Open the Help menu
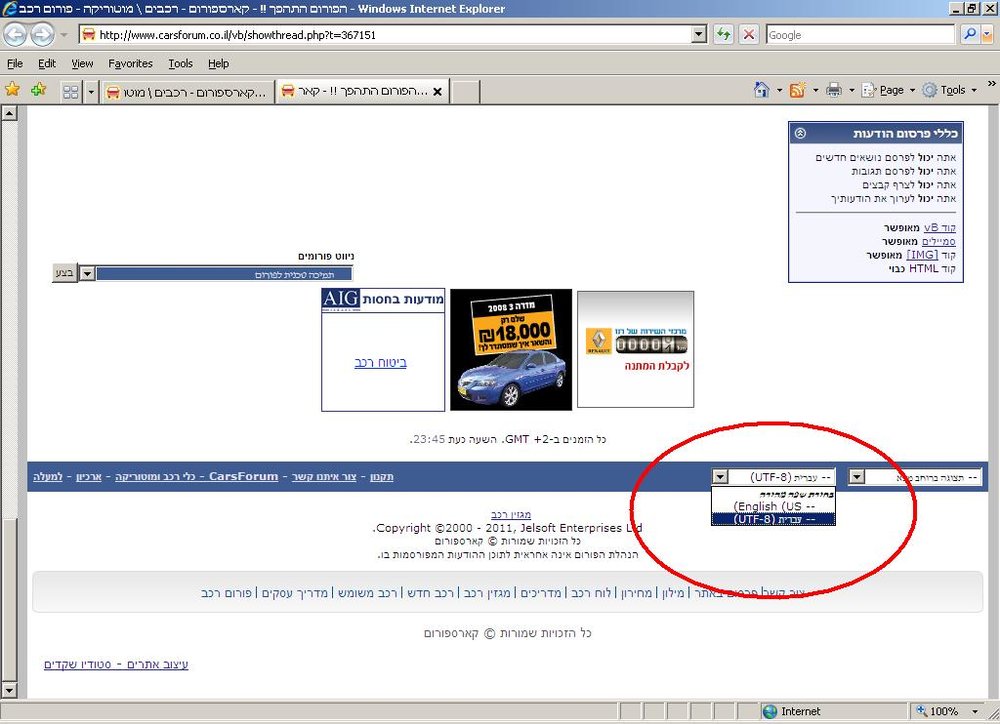This screenshot has width=1000, height=724. coord(218,63)
